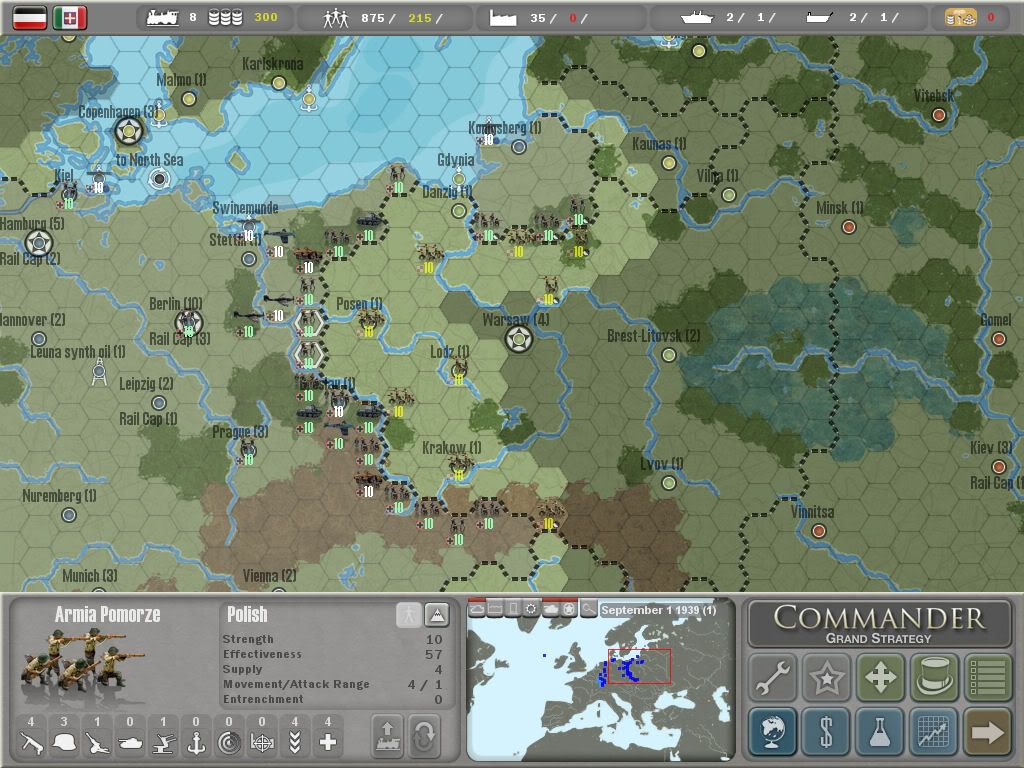Viewport: 1024px width, 768px height.
Task: Click the manpower people icon
Action: click(336, 18)
